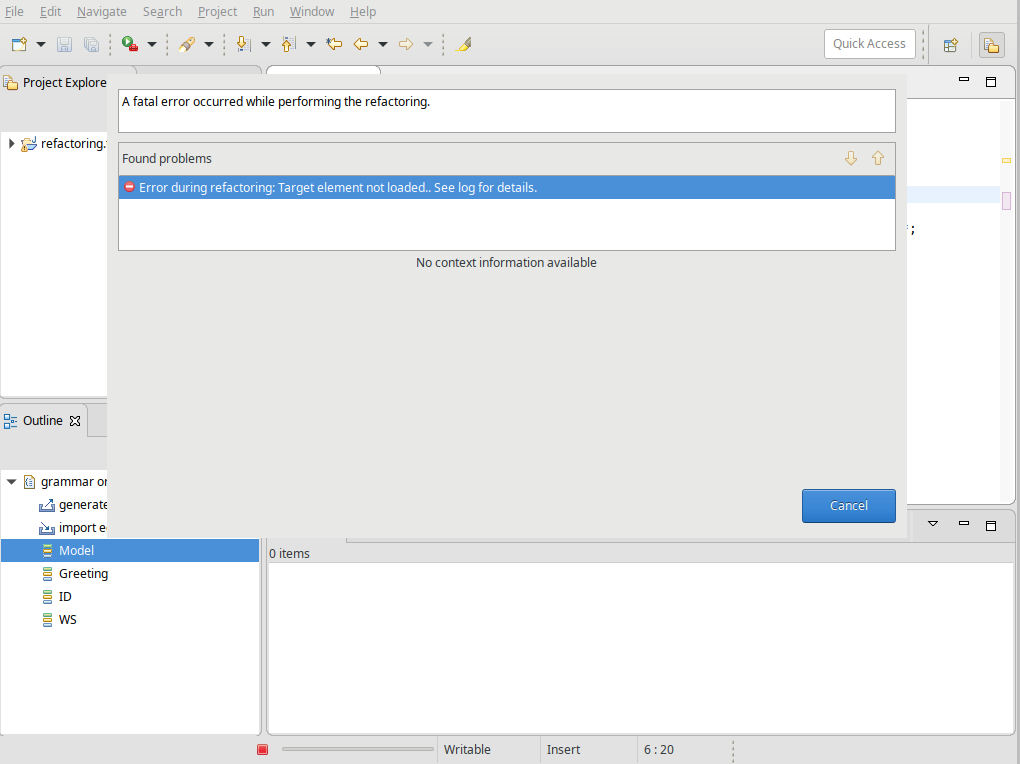The height and width of the screenshot is (764, 1020).
Task: Click the Greeting rule icon in Outline
Action: [47, 574]
